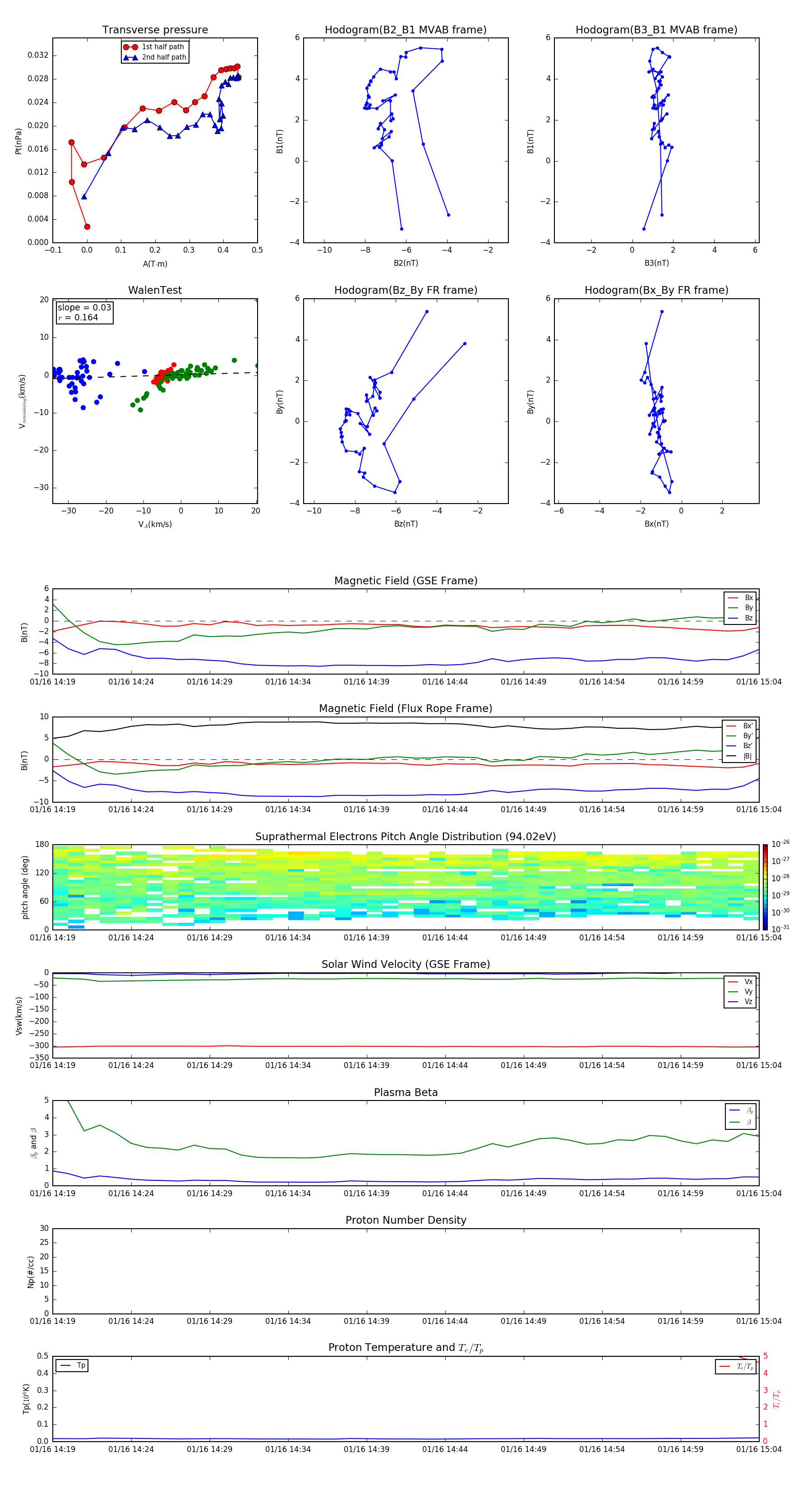Click colorbar label '10^-26'
812x1489 pixels.
point(780,844)
